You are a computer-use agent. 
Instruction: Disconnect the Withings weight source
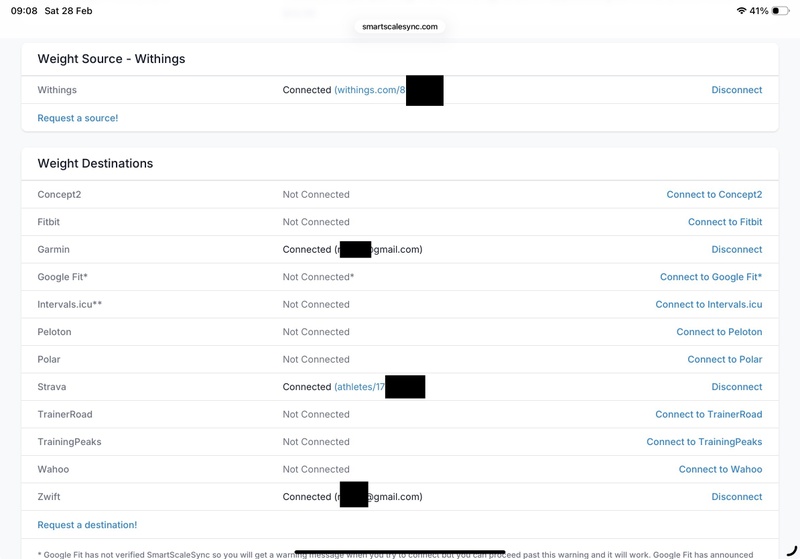pyautogui.click(x=736, y=90)
